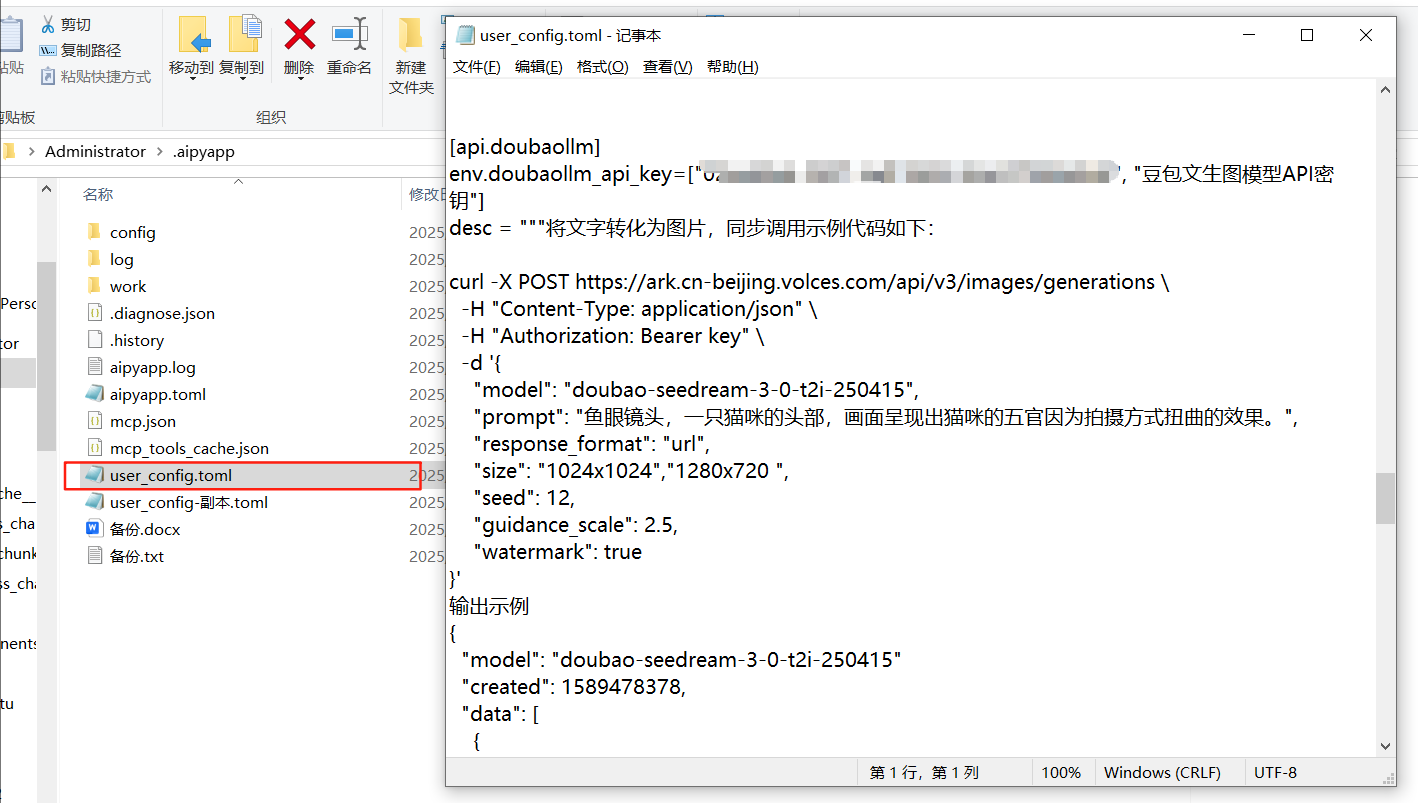
Task: Open the Move to (移动到) dropdown arrow
Action: [x=192, y=80]
